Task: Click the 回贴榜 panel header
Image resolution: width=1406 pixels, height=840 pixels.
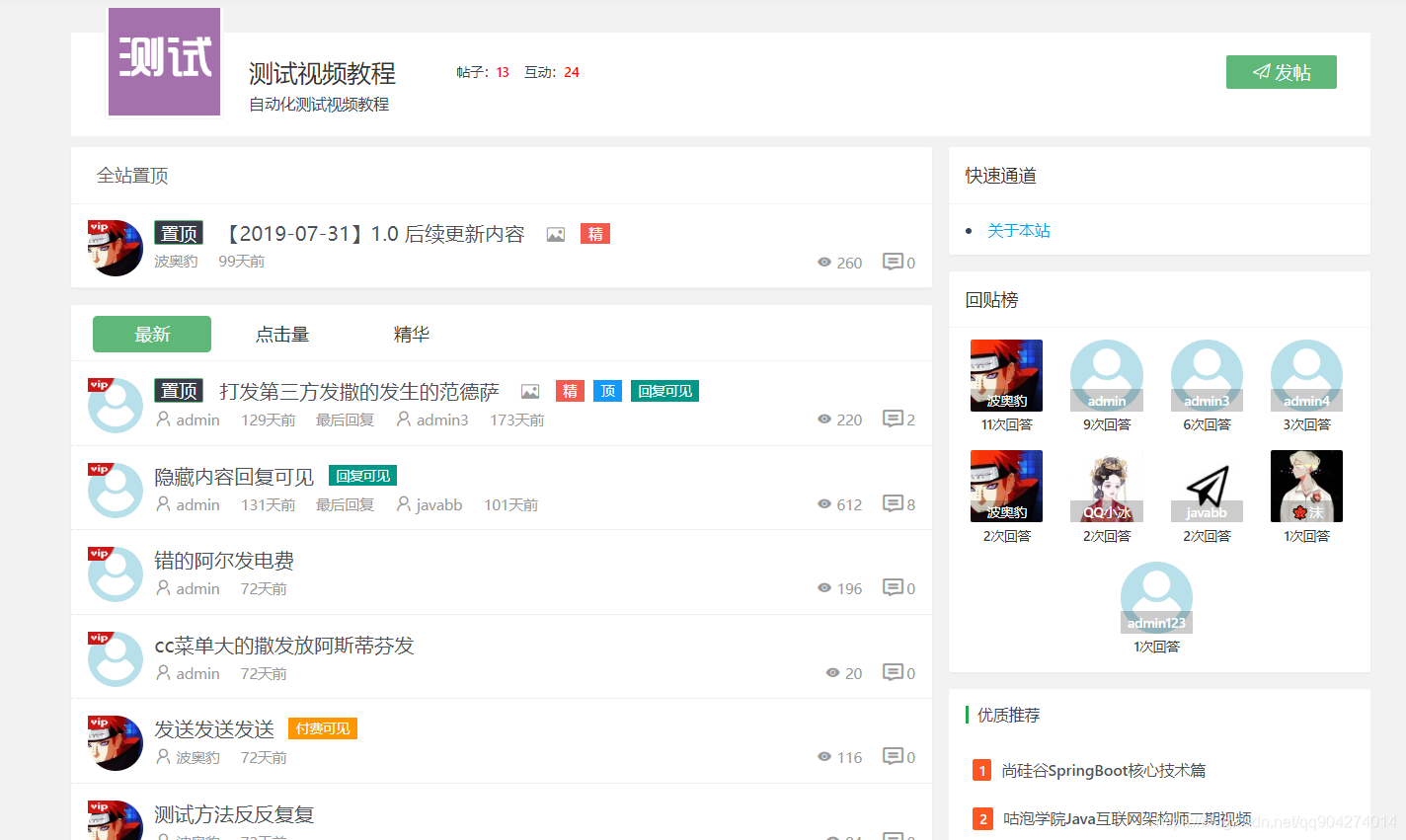Action: point(991,300)
